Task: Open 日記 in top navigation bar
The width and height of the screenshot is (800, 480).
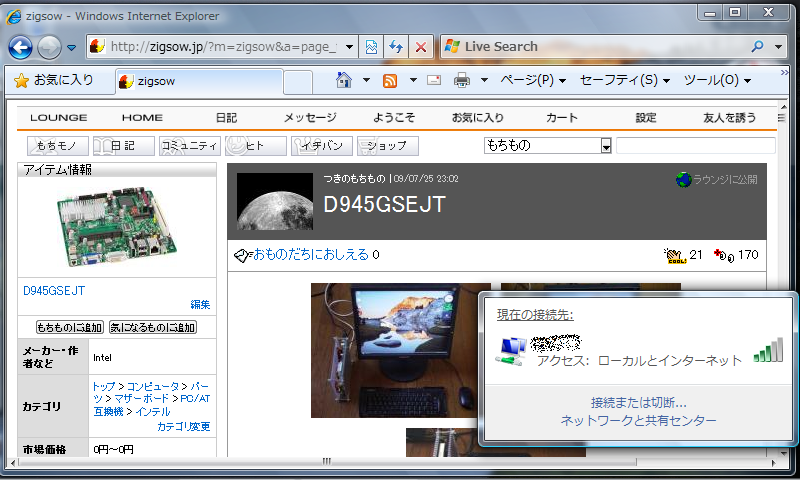Action: 227,118
